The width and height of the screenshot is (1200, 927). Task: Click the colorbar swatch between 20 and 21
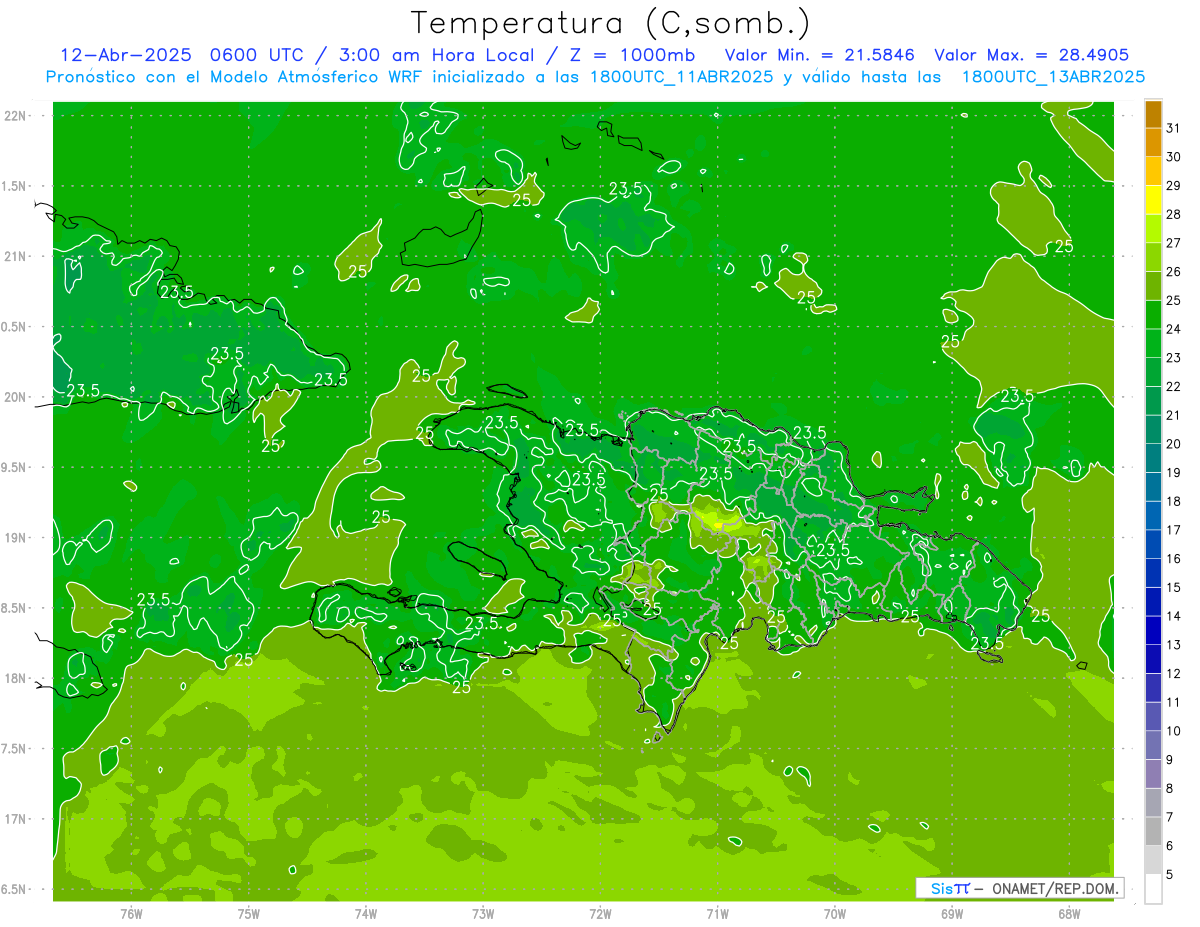[1153, 430]
